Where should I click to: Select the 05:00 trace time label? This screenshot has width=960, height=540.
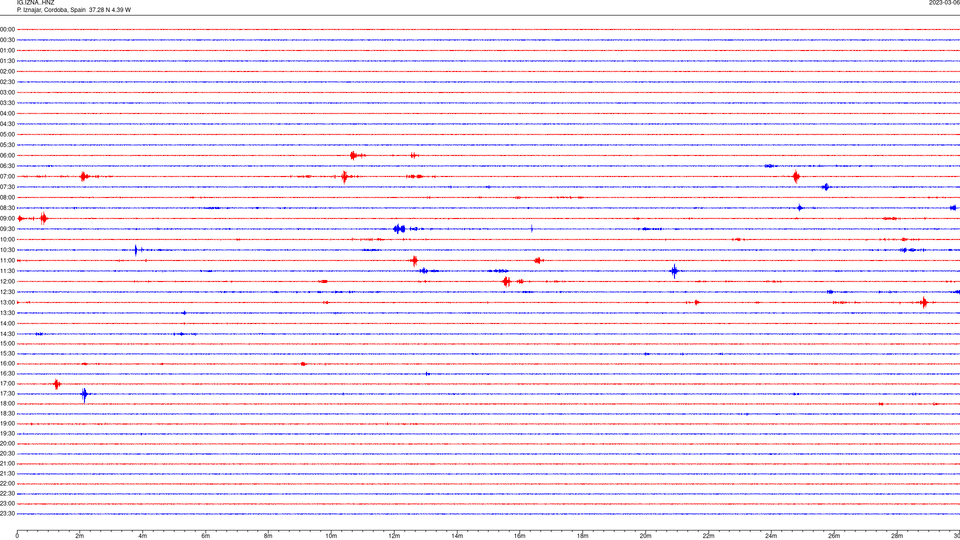(x=7, y=135)
